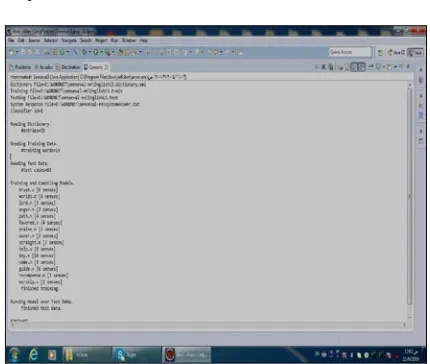Click the 'lord.n' senses line
The image size is (430, 364).
click(x=37, y=203)
